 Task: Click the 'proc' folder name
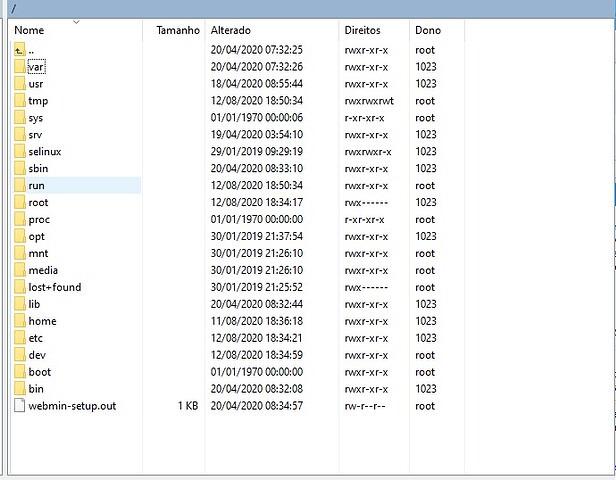(39, 220)
